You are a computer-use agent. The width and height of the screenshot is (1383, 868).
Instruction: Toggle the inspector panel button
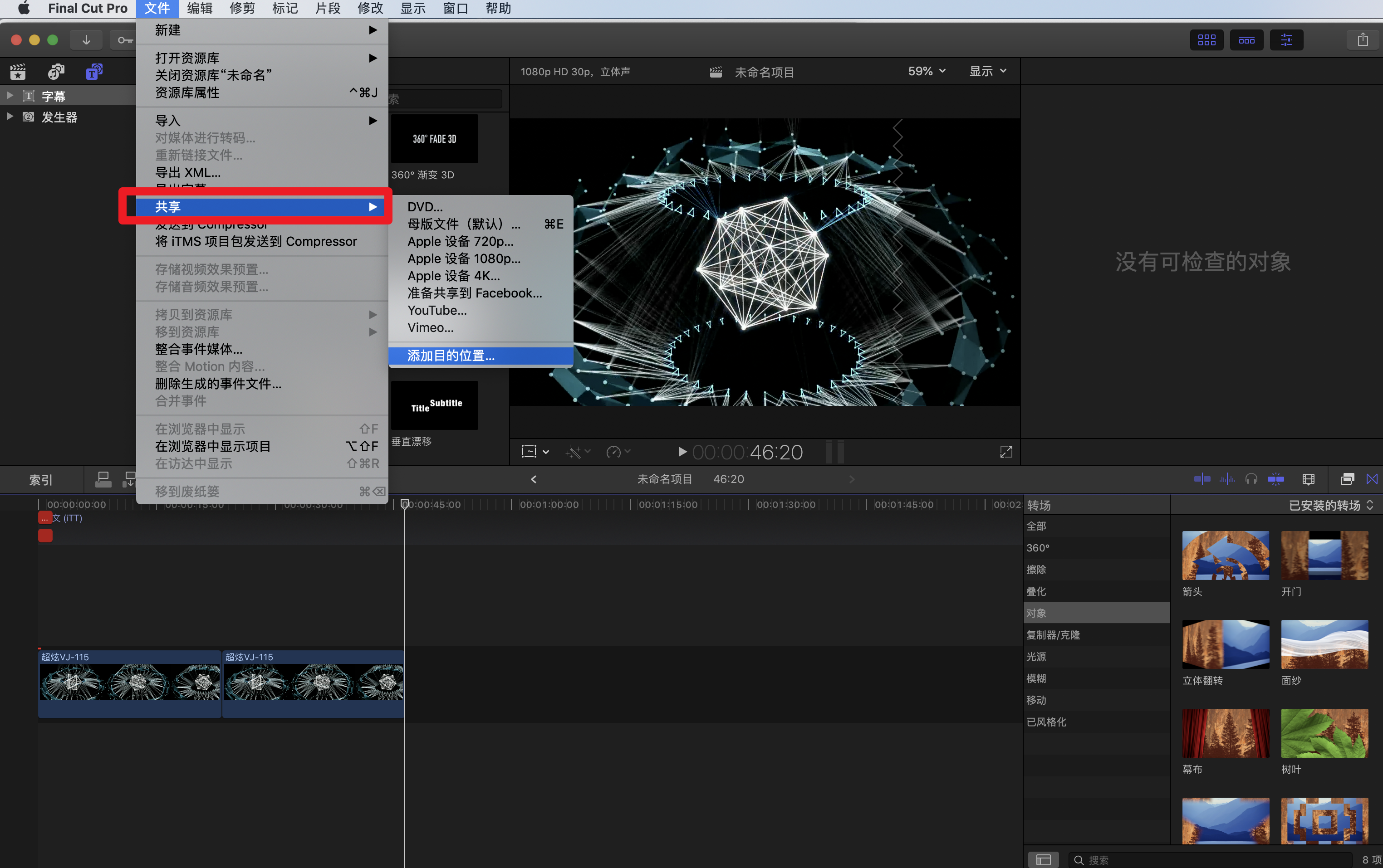click(x=1286, y=39)
